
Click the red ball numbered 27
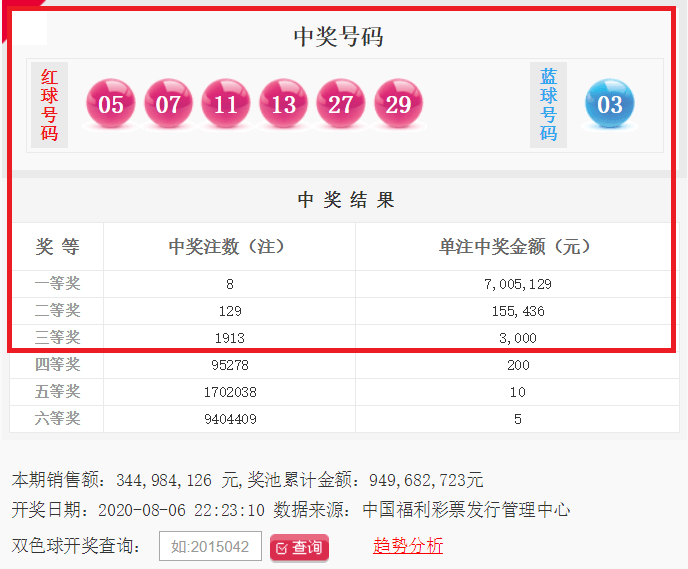[x=340, y=104]
